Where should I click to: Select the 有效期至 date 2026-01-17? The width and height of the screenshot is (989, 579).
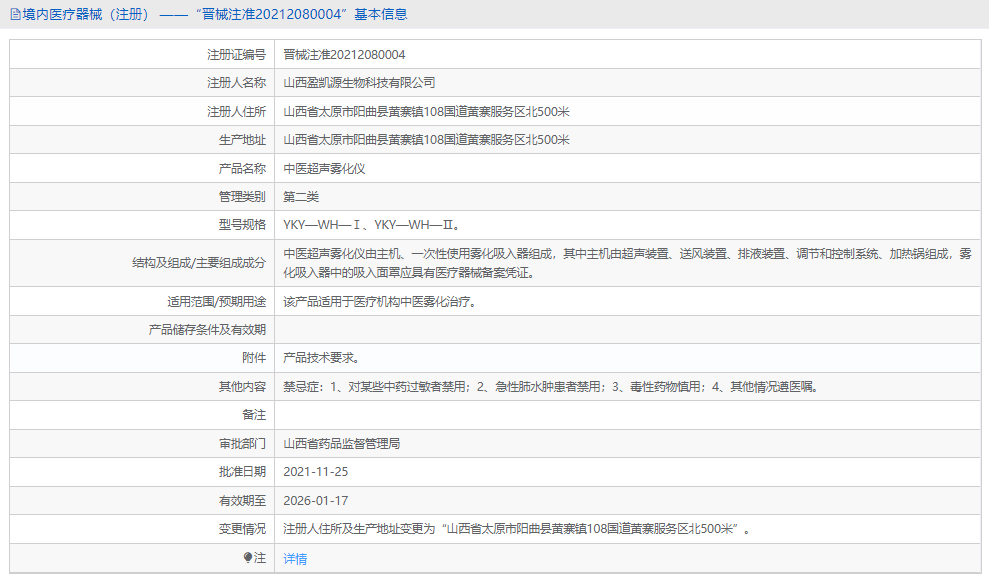[318, 499]
